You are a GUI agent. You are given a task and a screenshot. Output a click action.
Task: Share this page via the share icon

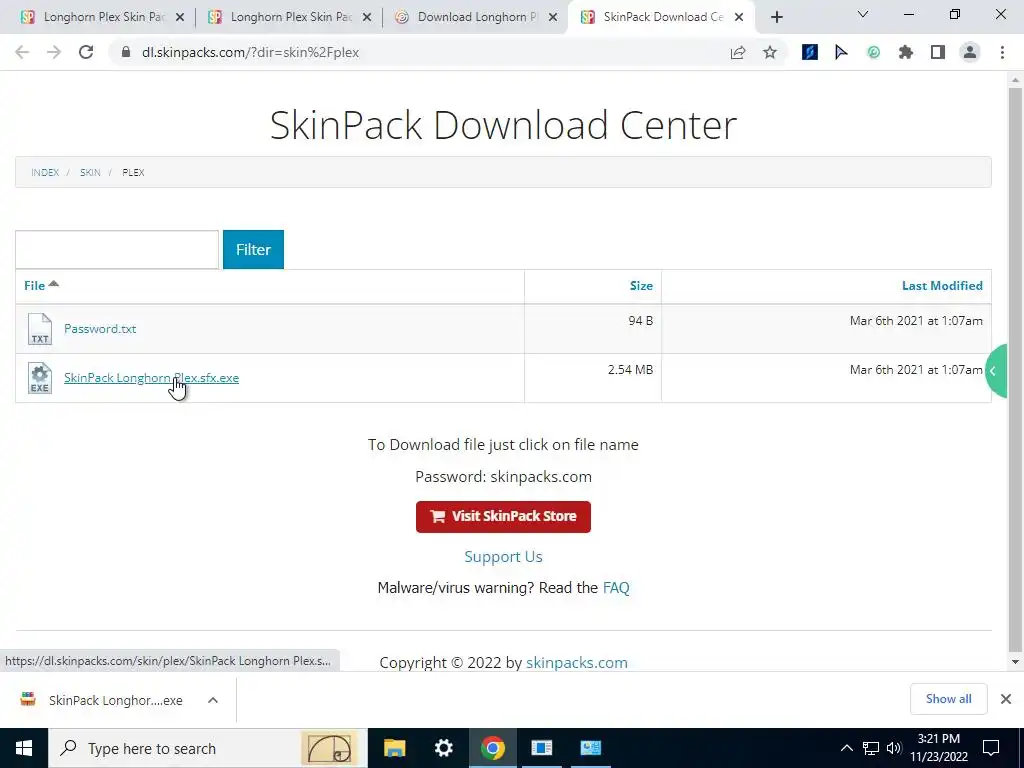[738, 52]
